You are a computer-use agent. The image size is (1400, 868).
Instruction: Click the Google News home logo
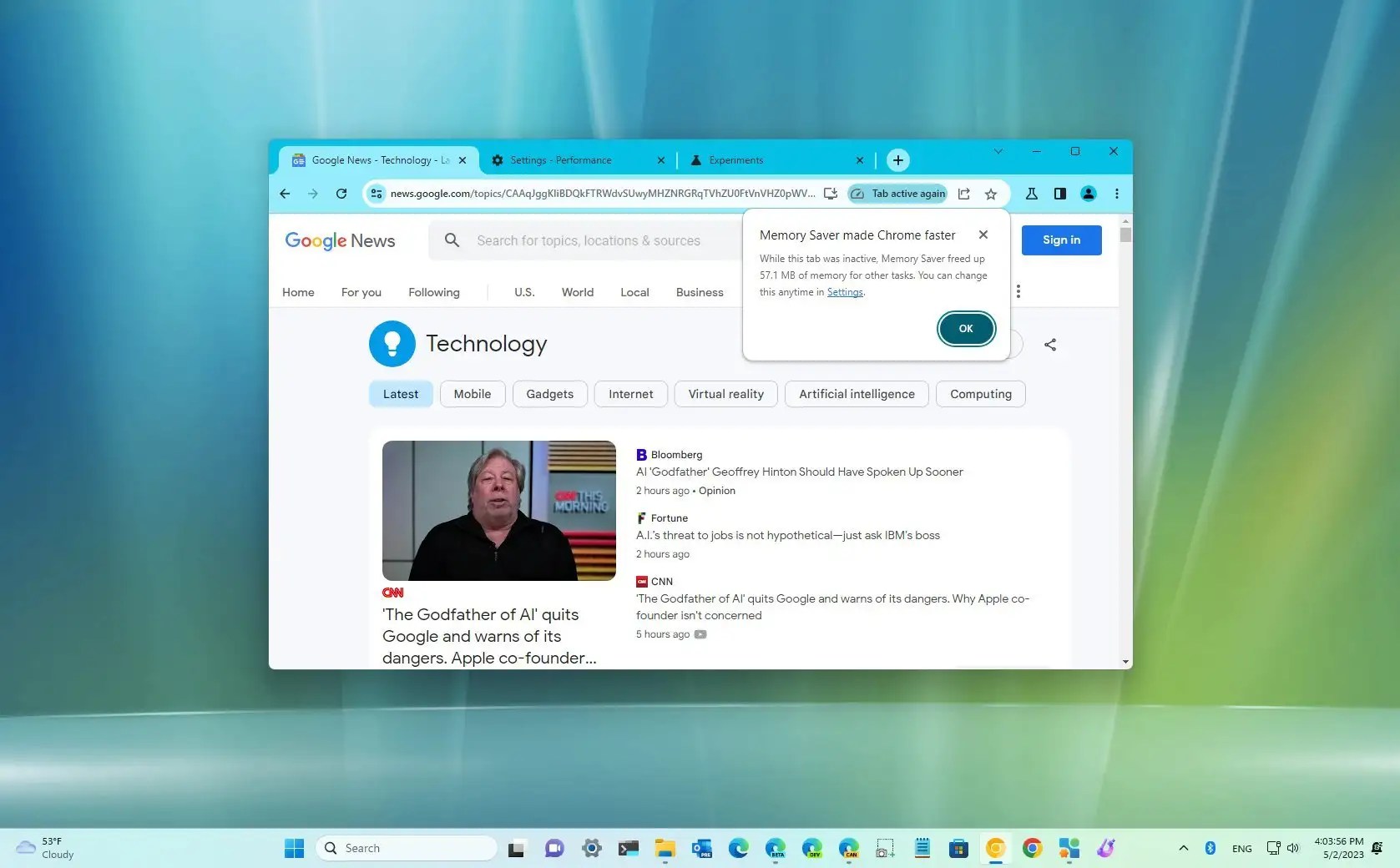tap(340, 240)
